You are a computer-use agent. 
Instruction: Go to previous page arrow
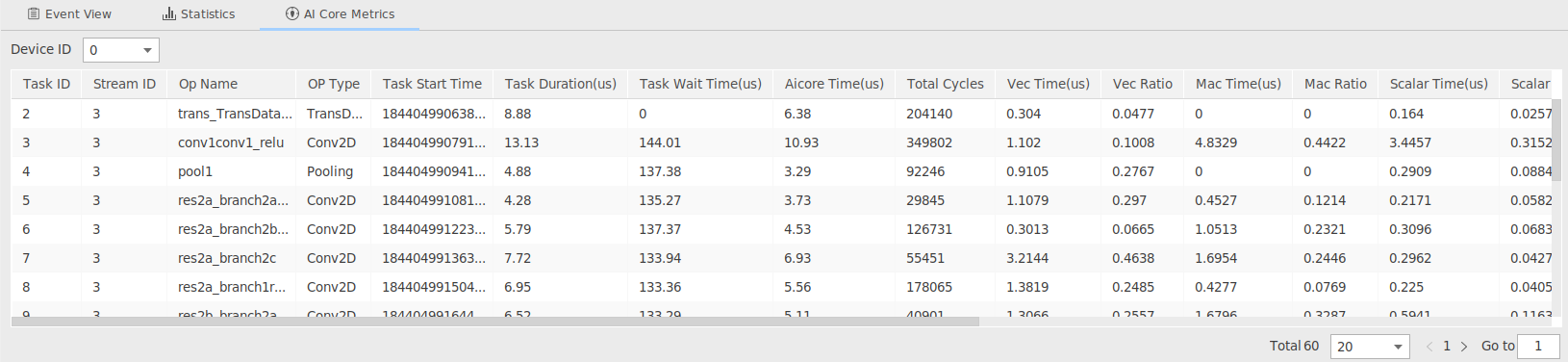[x=1429, y=347]
